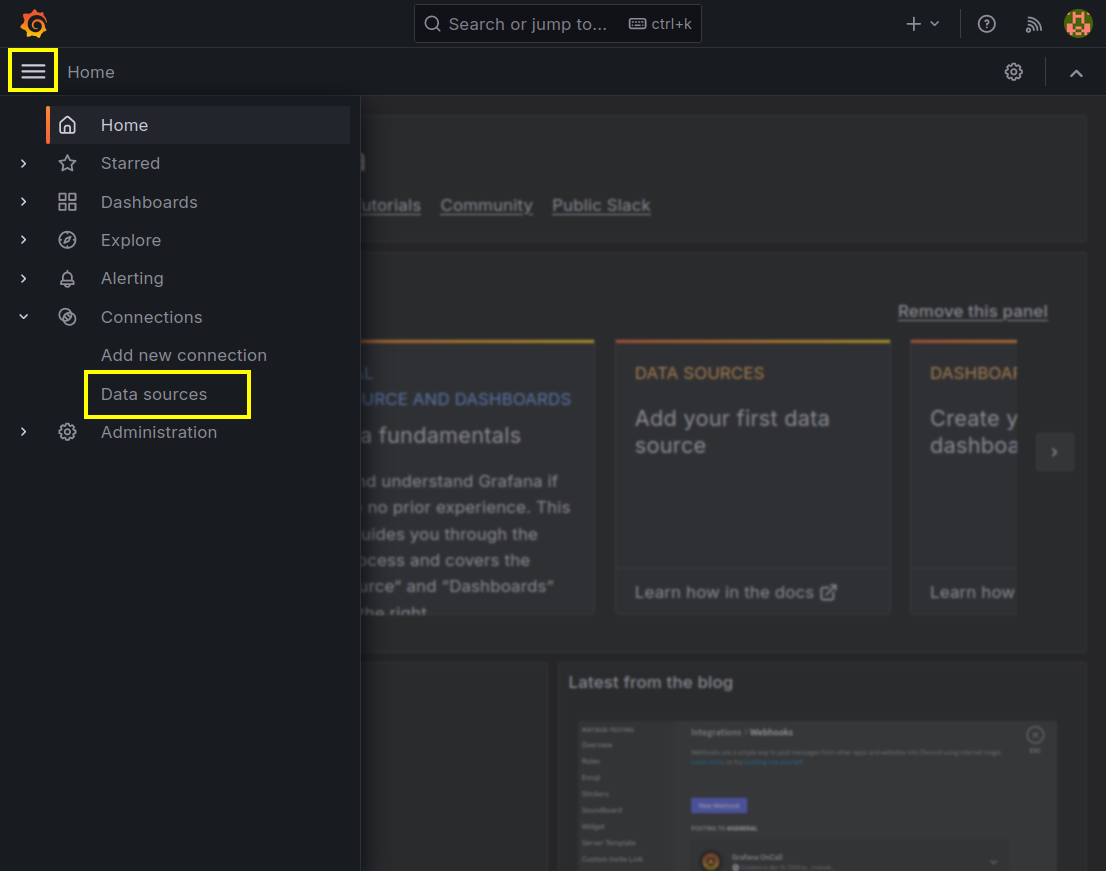Open the news RSS feed icon

[x=1033, y=24]
